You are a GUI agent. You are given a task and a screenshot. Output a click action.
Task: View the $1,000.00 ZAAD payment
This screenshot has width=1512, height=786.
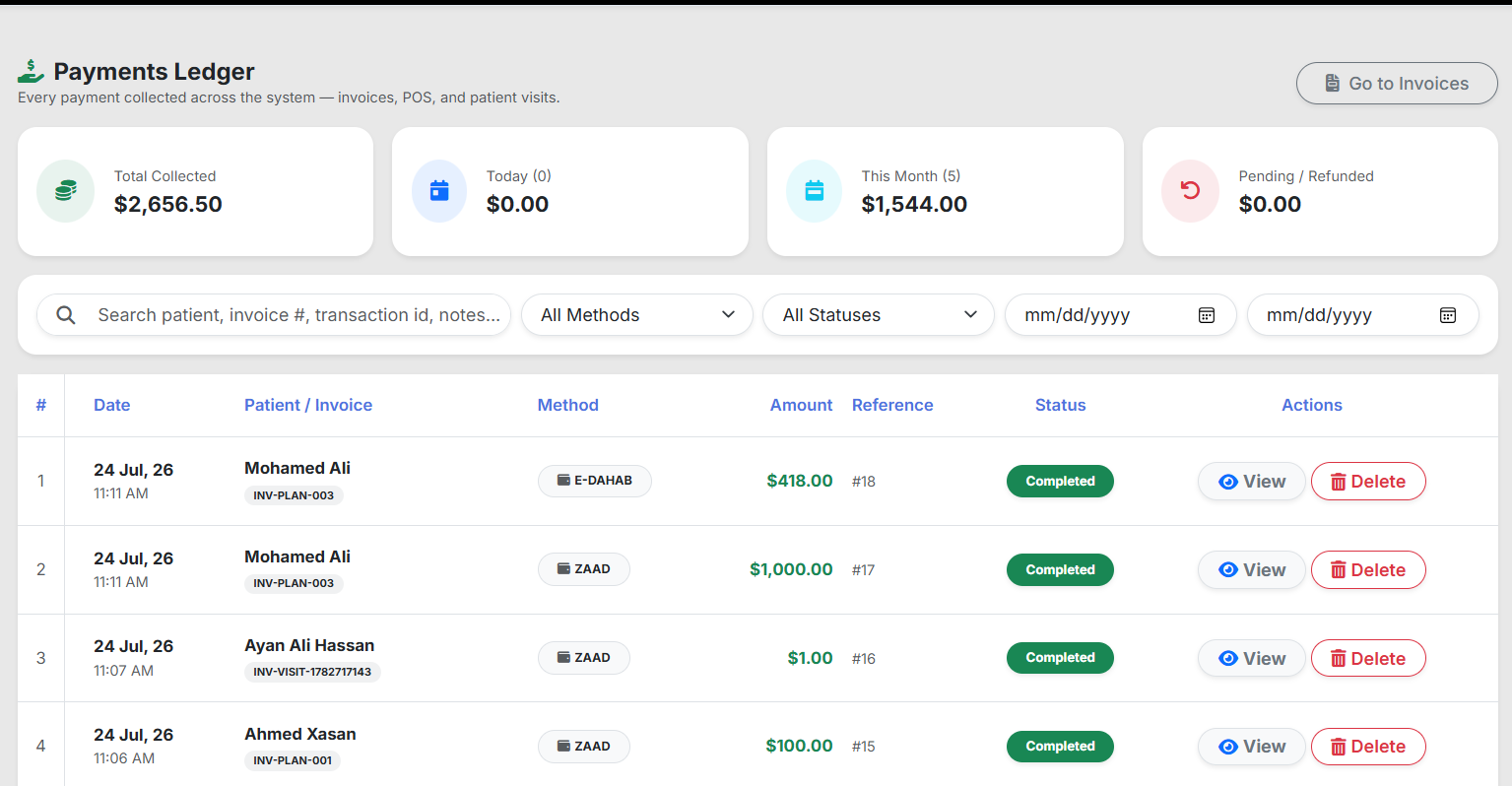coord(1251,570)
